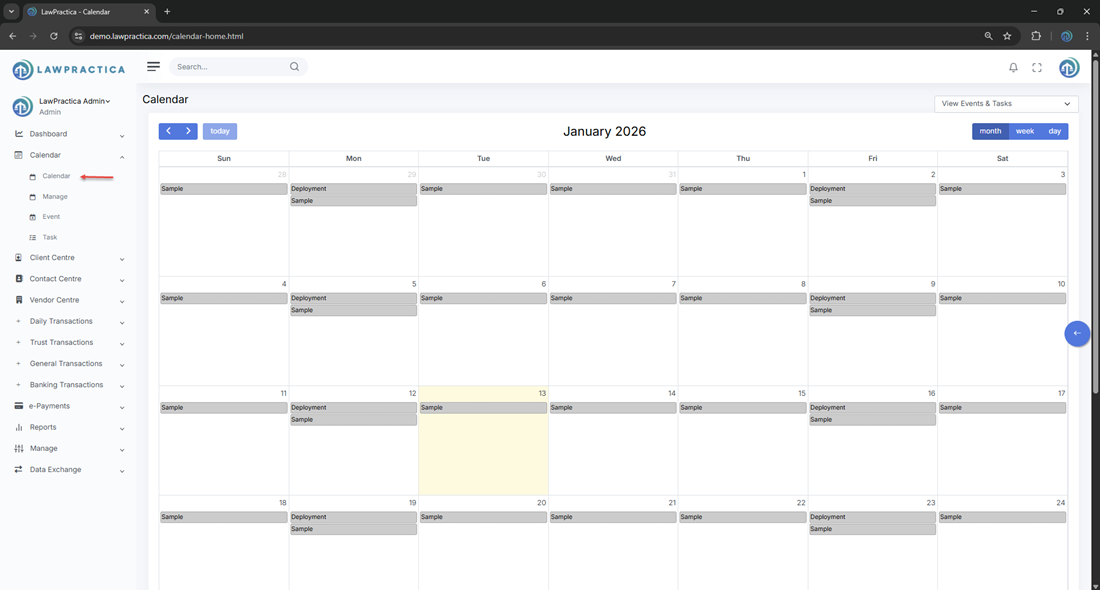The width and height of the screenshot is (1100, 590).
Task: Click the notification bell icon
Action: pyautogui.click(x=1013, y=67)
